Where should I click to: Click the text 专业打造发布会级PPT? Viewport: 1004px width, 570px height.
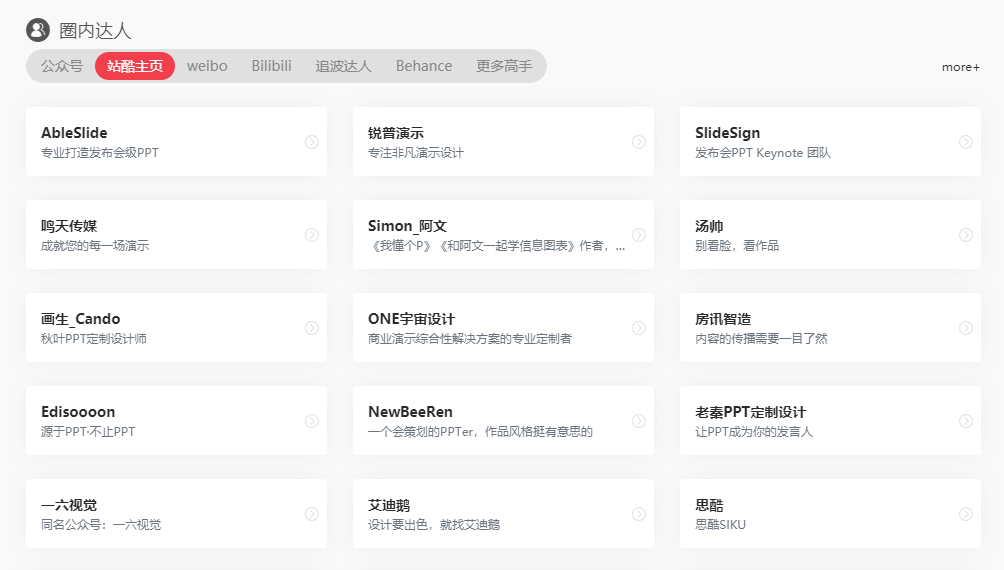coord(99,152)
